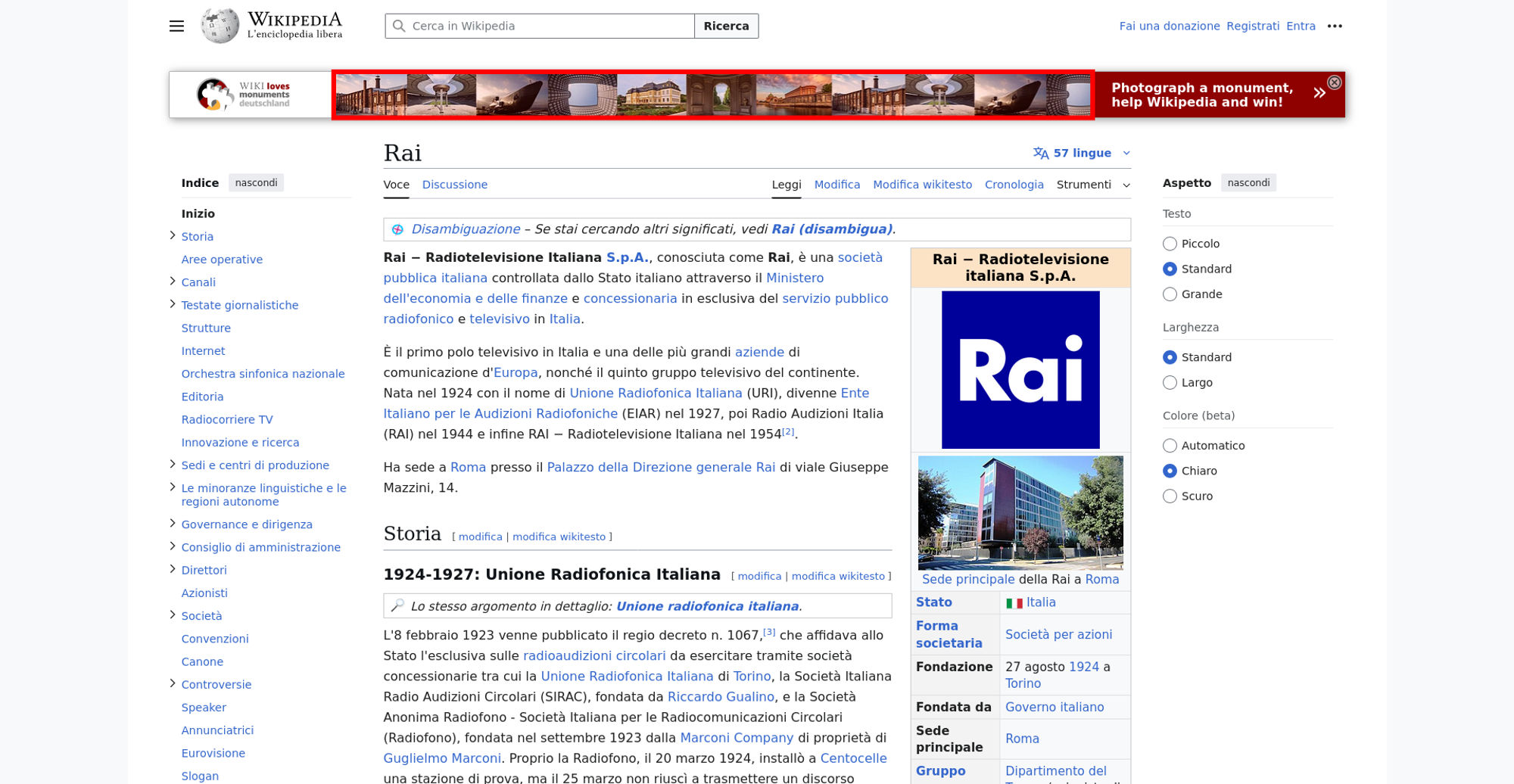Screen dimensions: 1514x784
Task: Click the banner's double-arrow icon
Action: click(x=1319, y=93)
